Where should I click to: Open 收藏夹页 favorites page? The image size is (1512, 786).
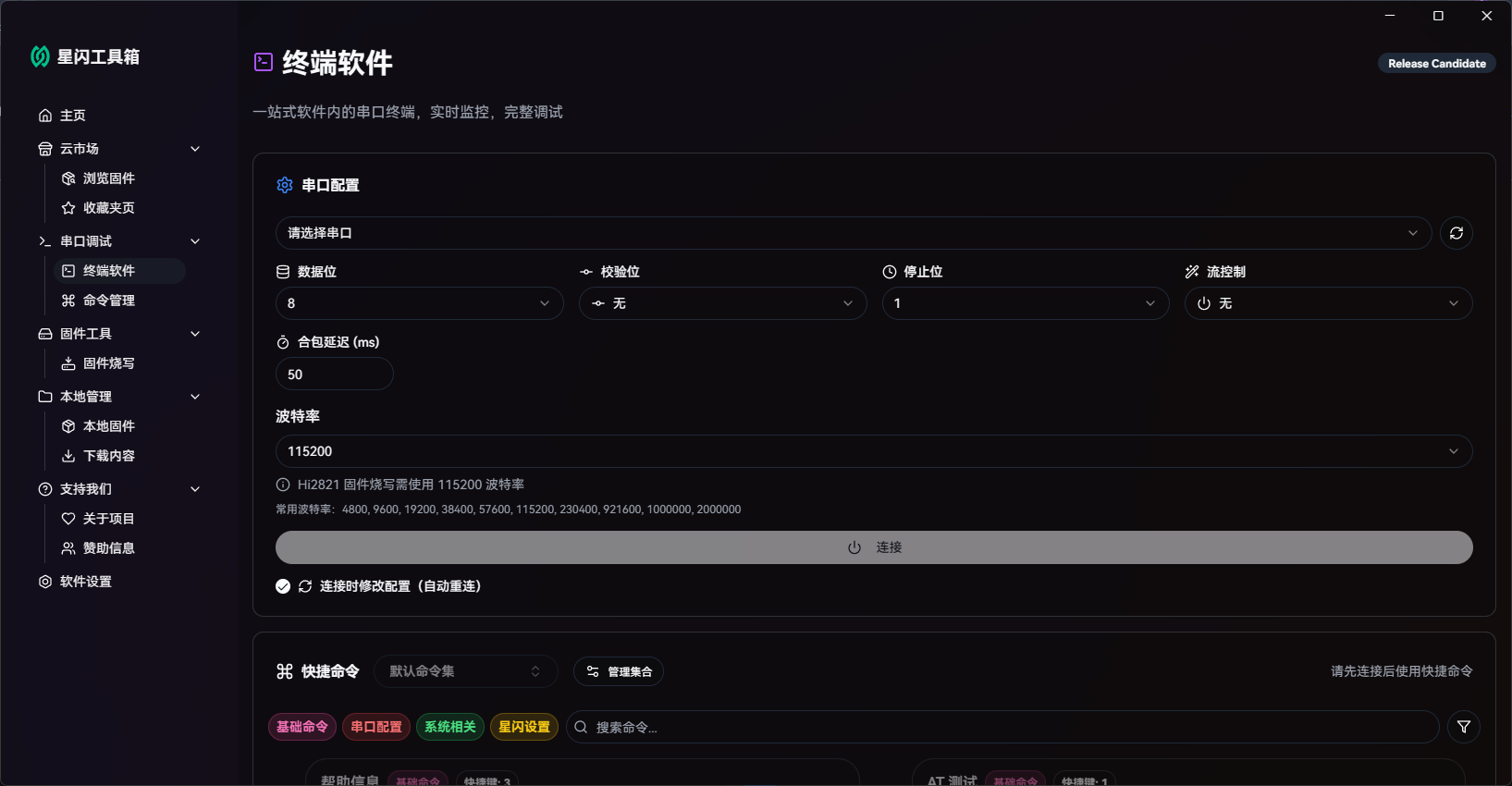108,208
